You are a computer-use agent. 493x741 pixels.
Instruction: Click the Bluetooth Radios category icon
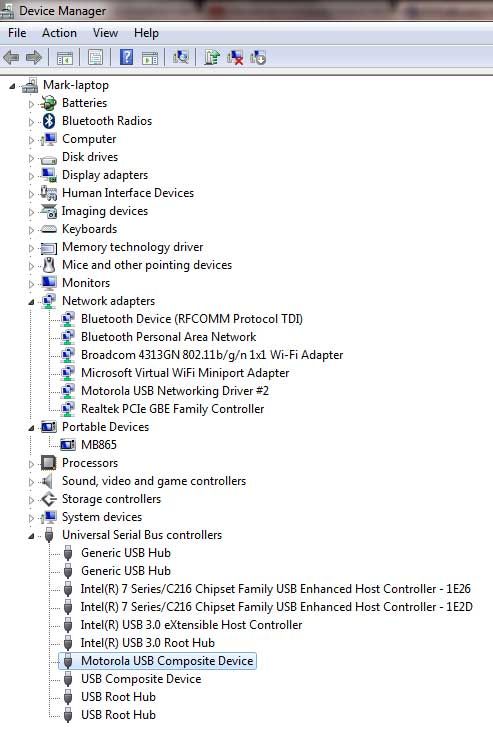49,121
